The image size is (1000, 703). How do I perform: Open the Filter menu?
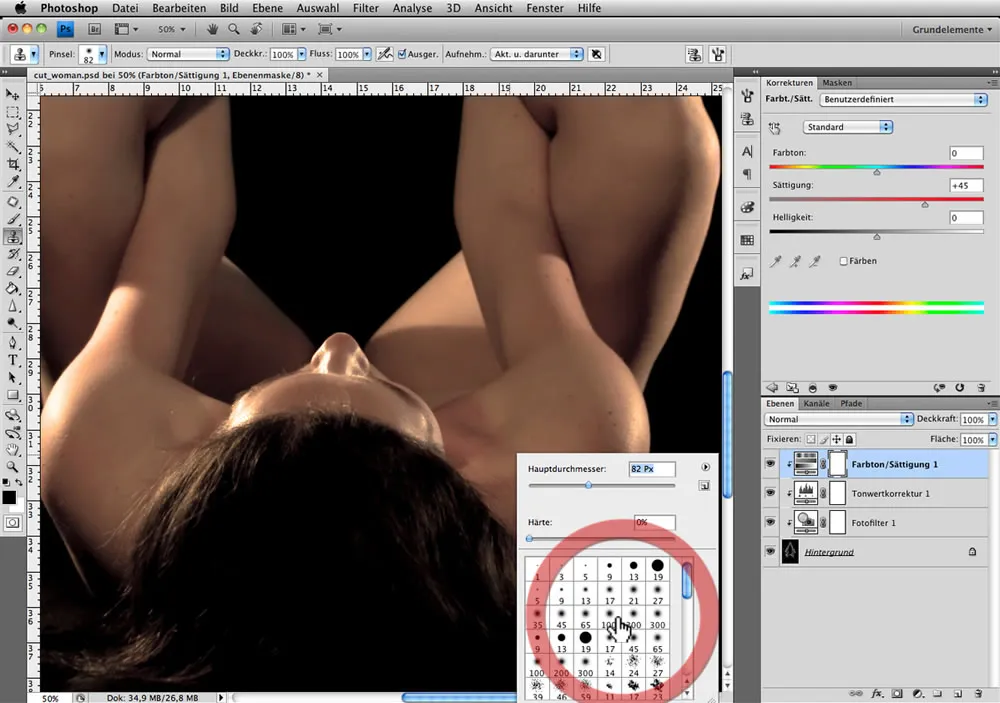(x=365, y=8)
